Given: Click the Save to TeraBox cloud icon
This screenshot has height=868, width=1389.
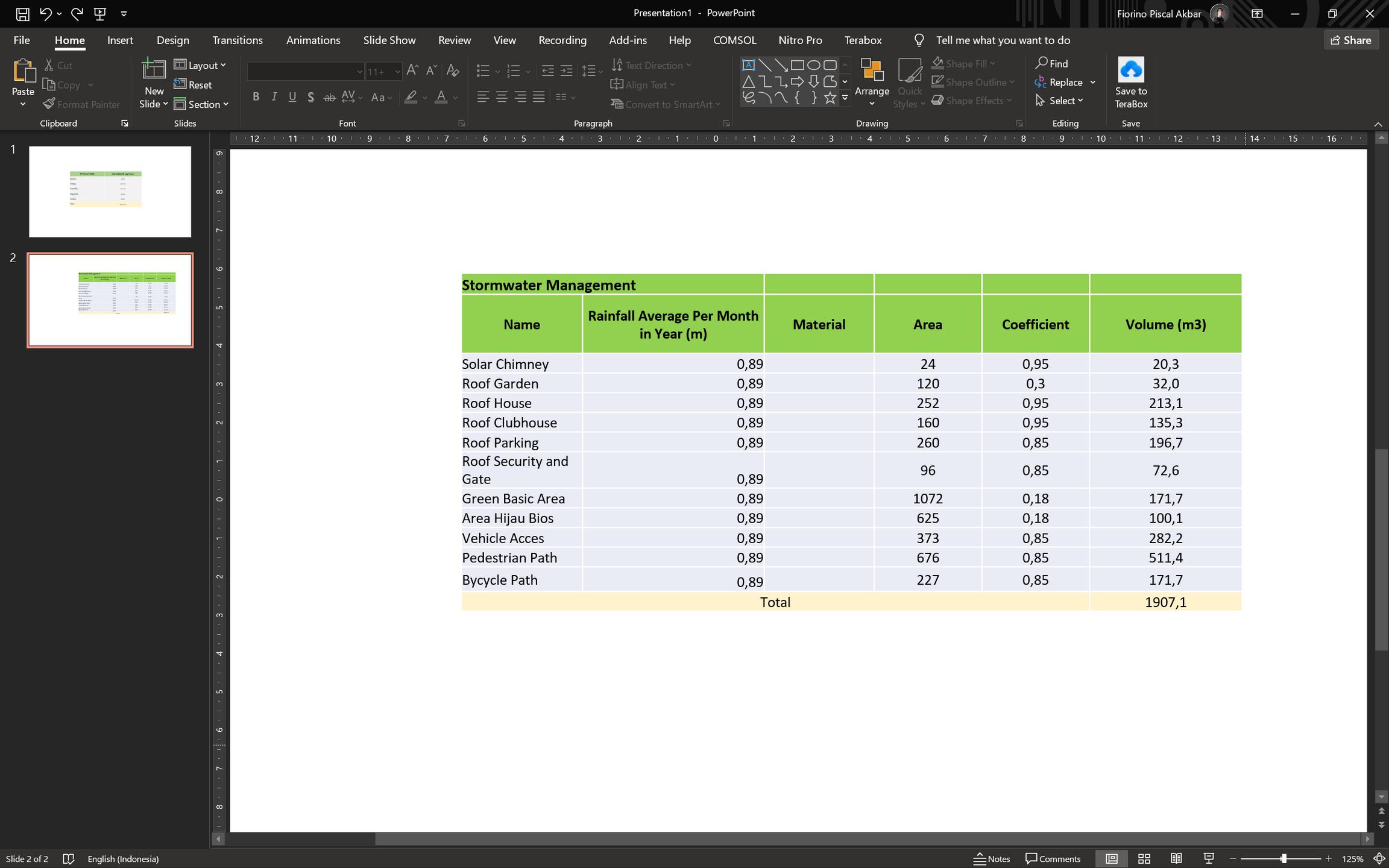Looking at the screenshot, I should coord(1130,70).
